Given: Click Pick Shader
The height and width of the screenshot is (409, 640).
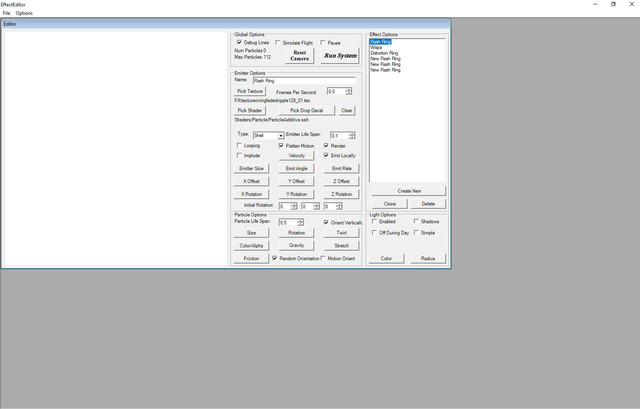Looking at the screenshot, I should (x=250, y=111).
